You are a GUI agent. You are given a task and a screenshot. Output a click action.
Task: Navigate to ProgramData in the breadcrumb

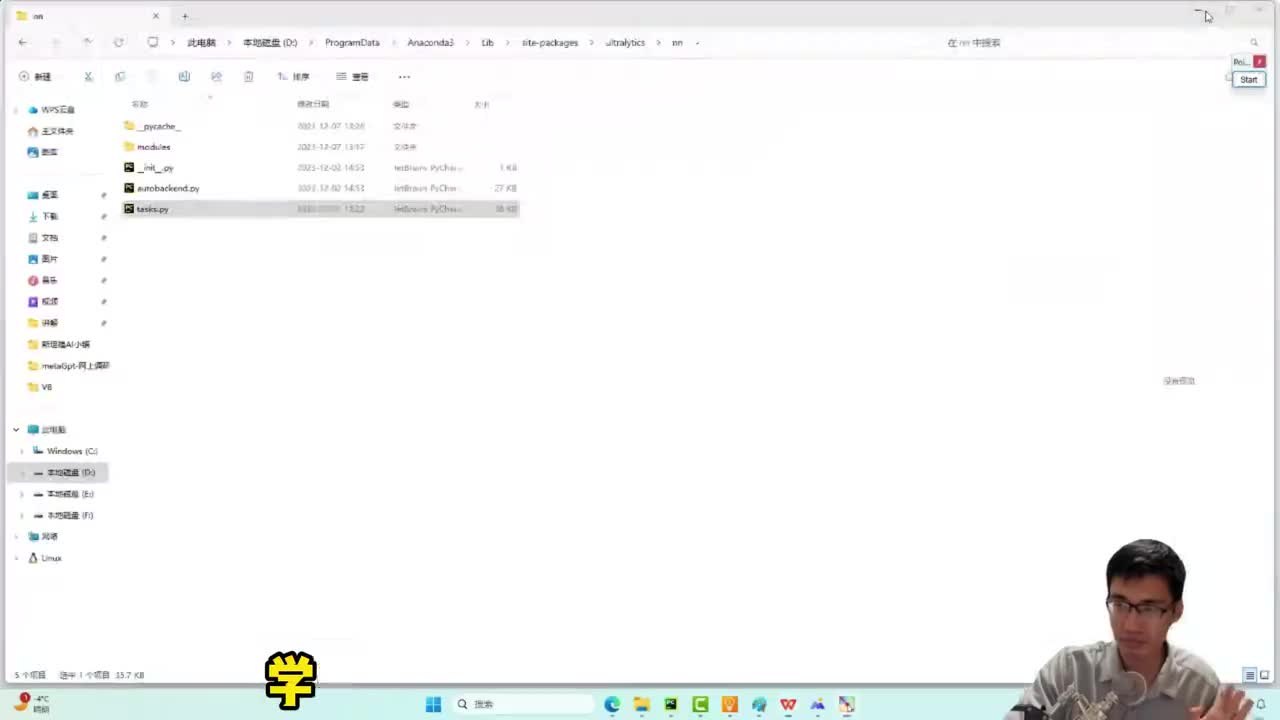(352, 43)
